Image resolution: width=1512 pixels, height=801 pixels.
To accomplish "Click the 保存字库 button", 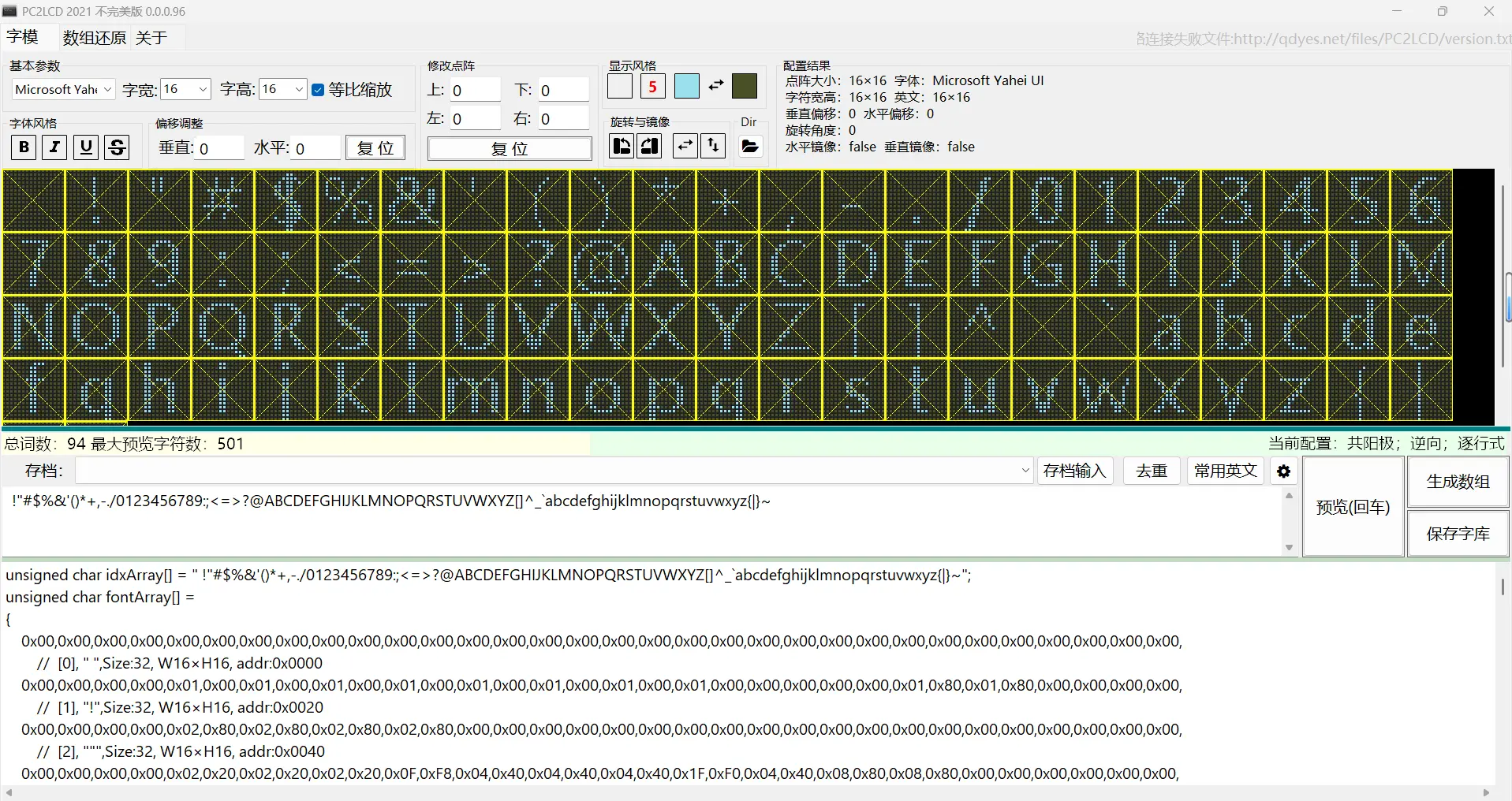I will pyautogui.click(x=1458, y=534).
